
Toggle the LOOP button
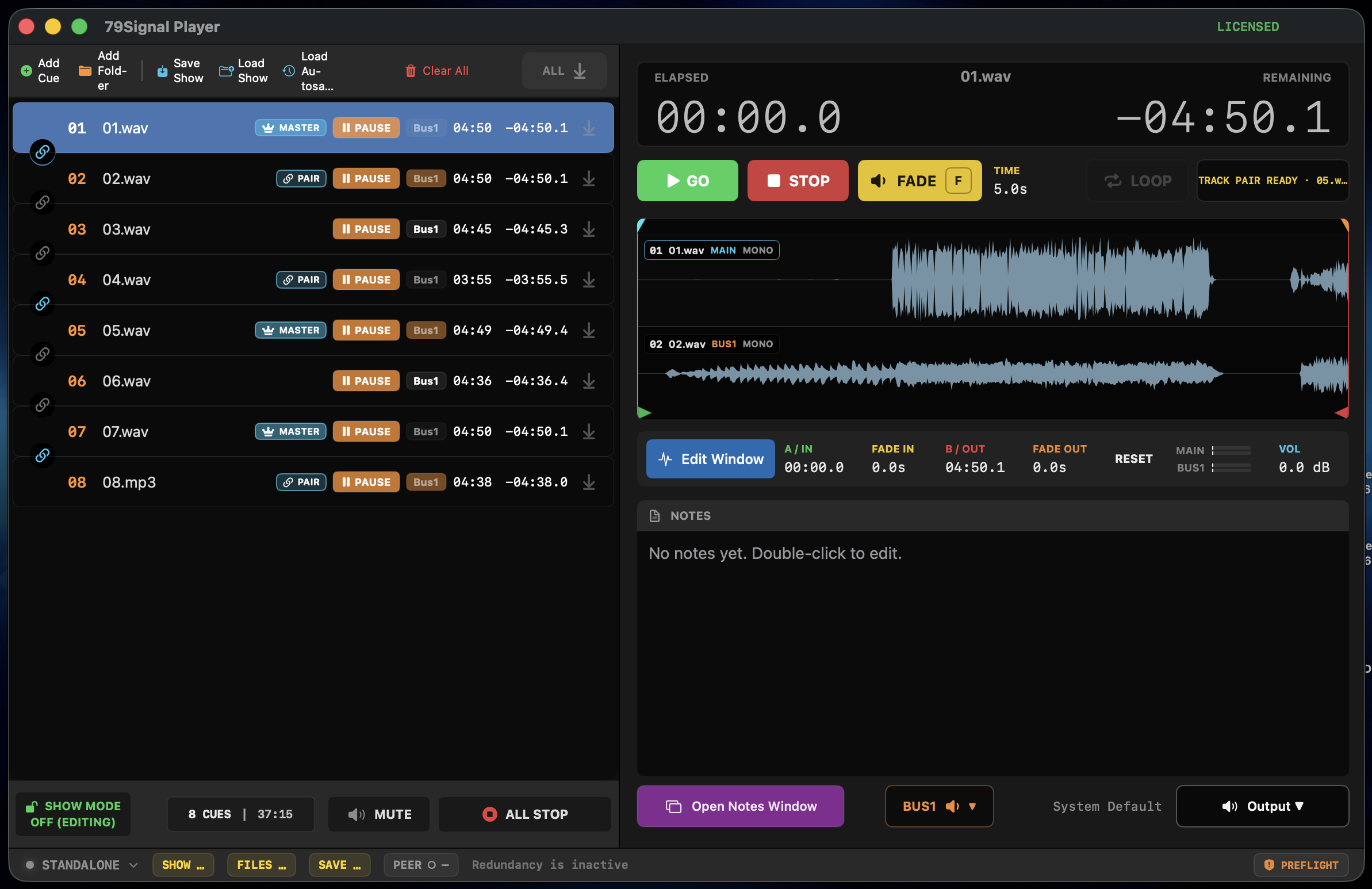(x=1137, y=181)
